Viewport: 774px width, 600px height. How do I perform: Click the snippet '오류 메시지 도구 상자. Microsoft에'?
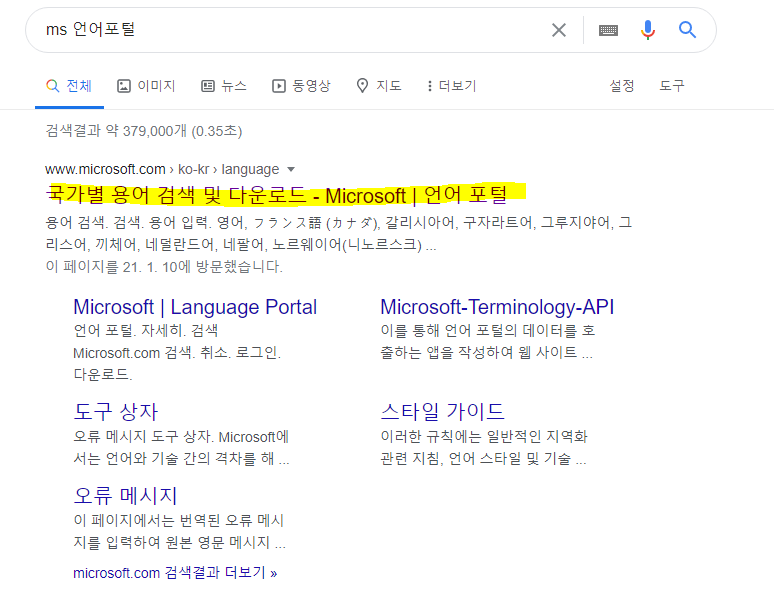181,448
